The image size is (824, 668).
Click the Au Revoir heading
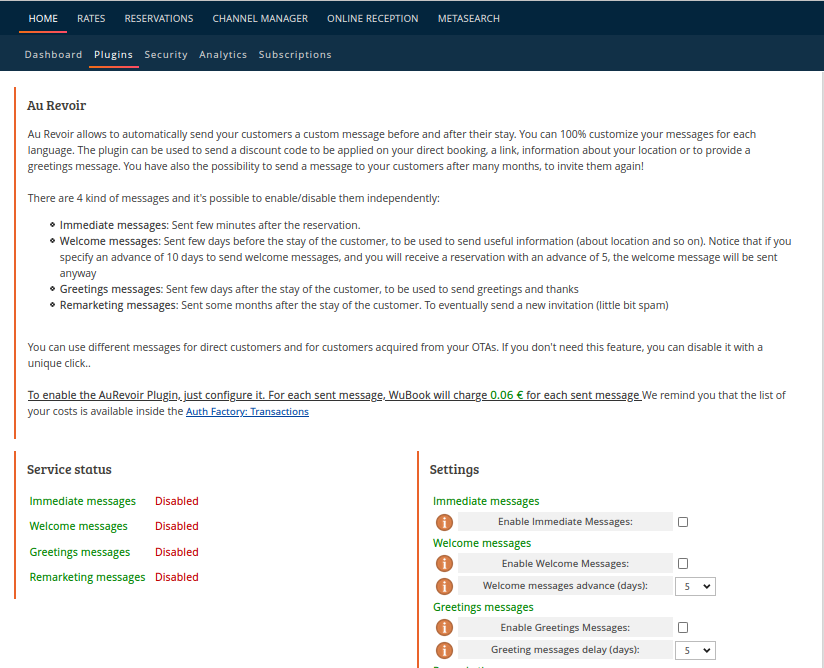[x=56, y=106]
